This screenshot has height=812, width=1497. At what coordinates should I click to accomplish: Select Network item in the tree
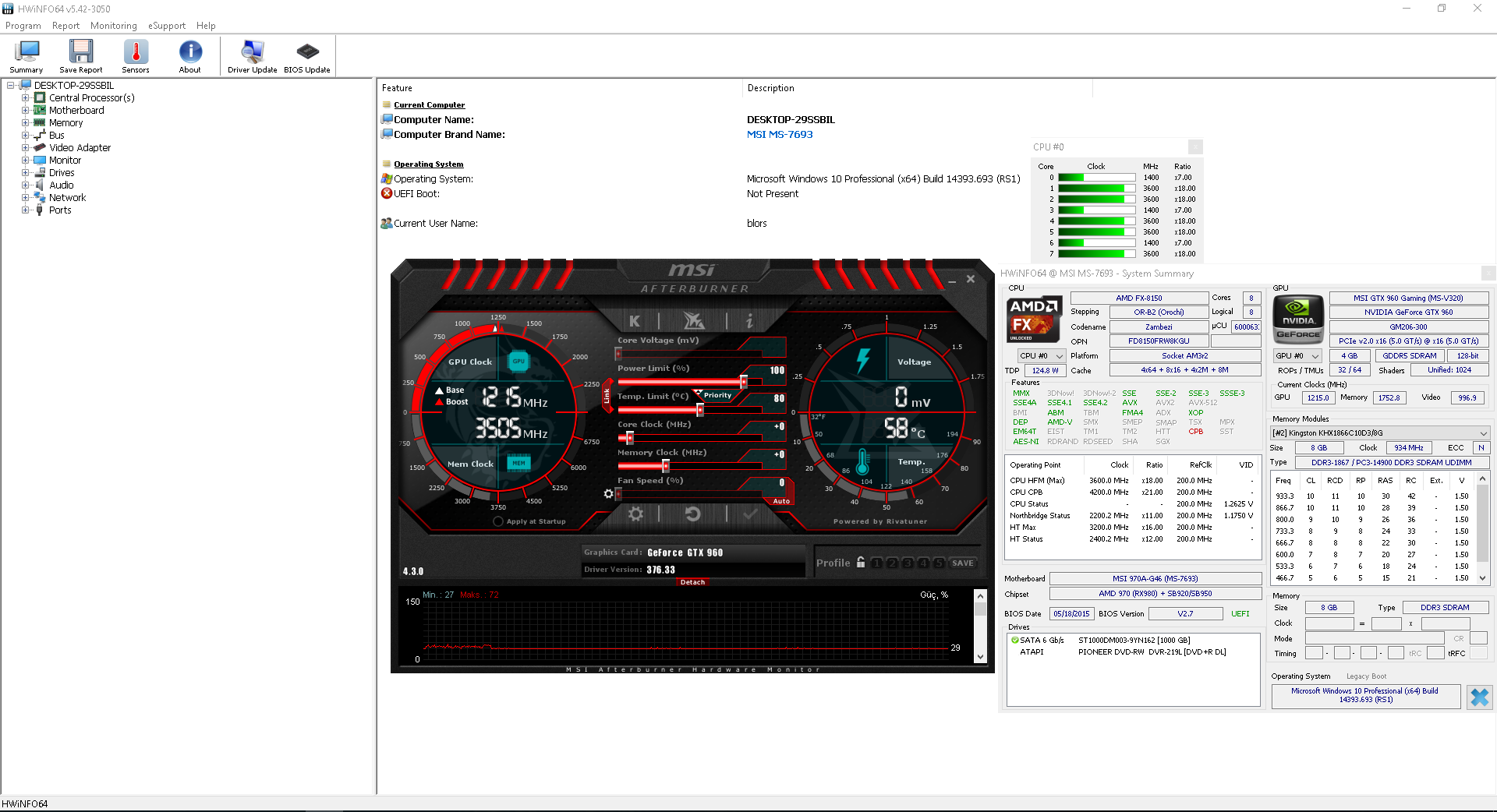click(68, 198)
